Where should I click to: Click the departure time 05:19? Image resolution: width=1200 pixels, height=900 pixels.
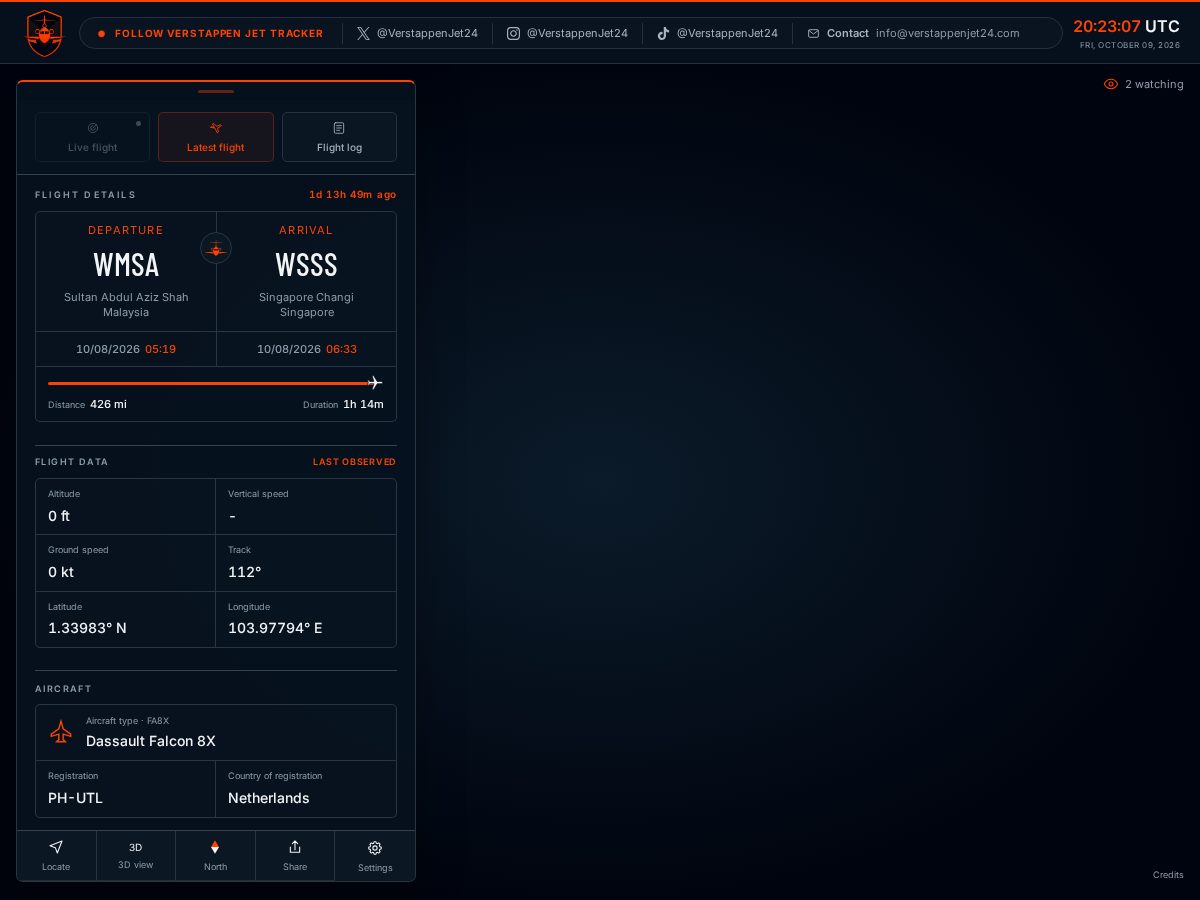point(160,349)
